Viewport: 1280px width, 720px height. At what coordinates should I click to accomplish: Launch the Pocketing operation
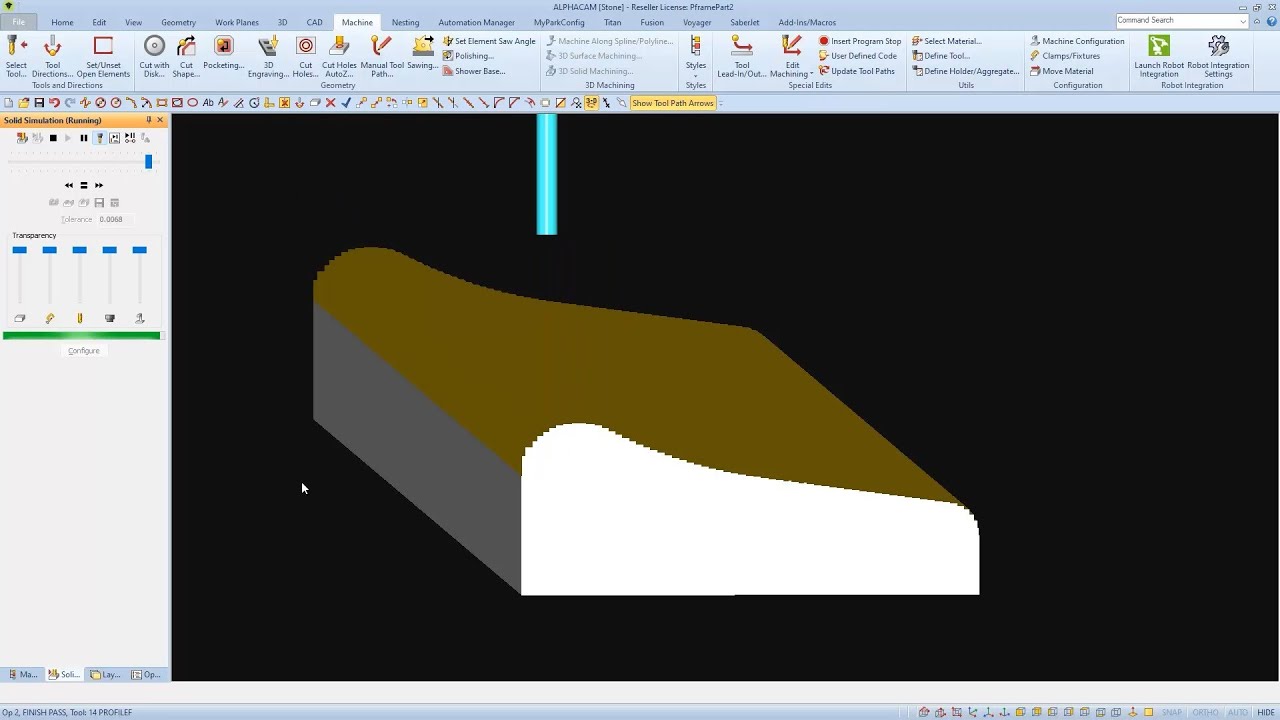223,54
